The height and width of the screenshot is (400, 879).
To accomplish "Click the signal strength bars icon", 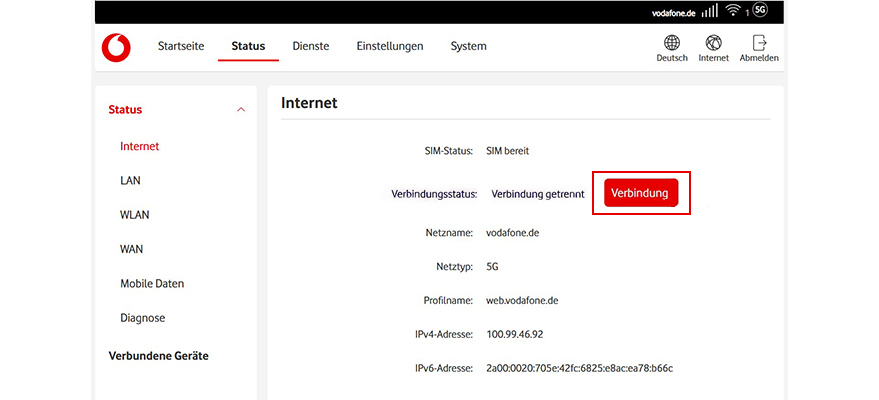I will 709,11.
